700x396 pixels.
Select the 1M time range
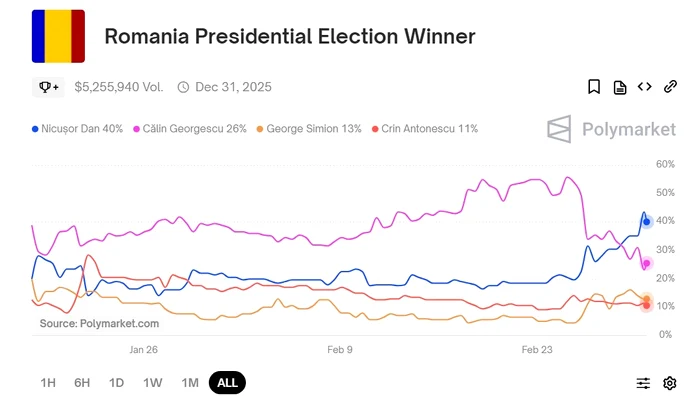coord(190,383)
